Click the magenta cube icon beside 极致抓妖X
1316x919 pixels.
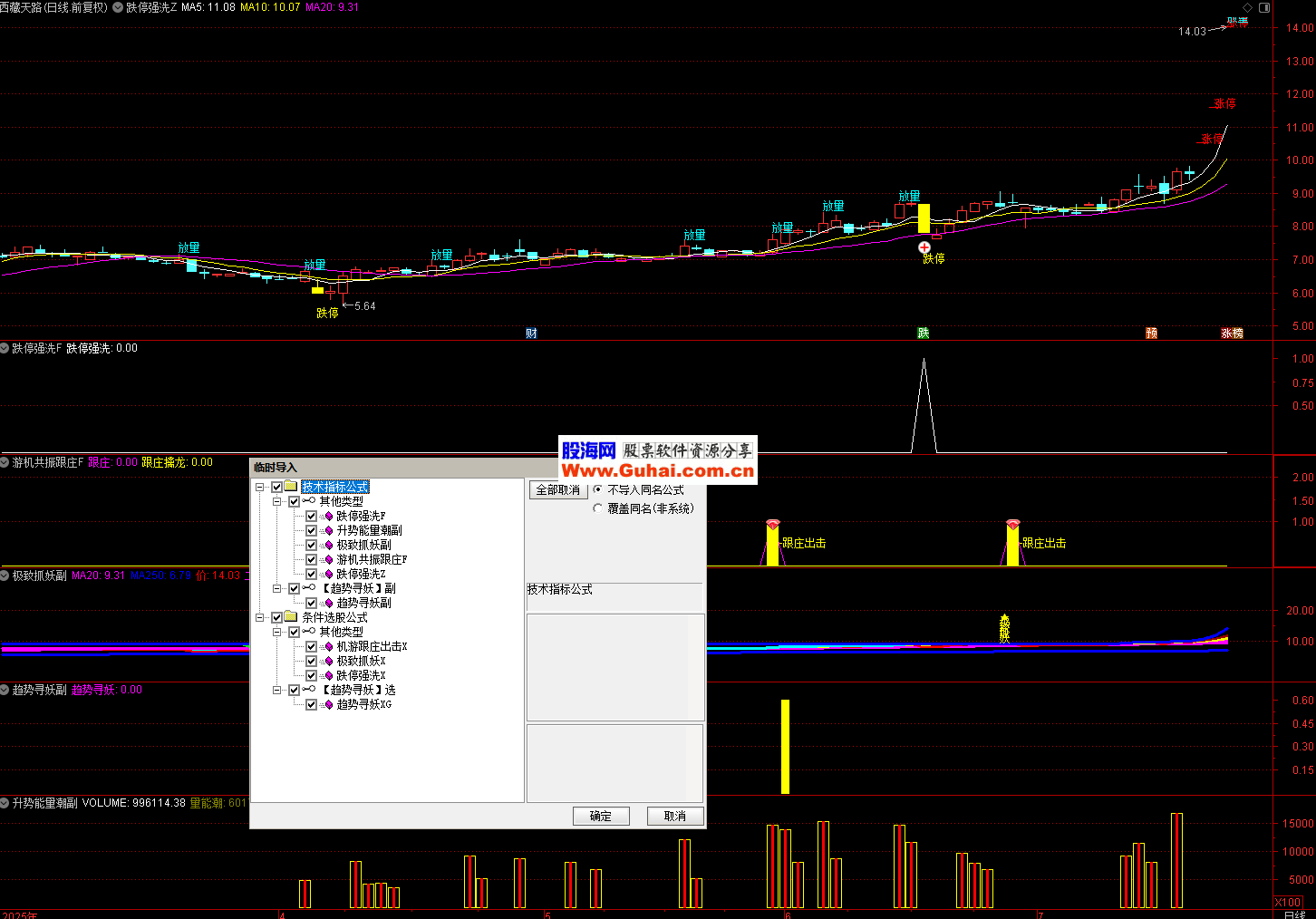(x=328, y=661)
